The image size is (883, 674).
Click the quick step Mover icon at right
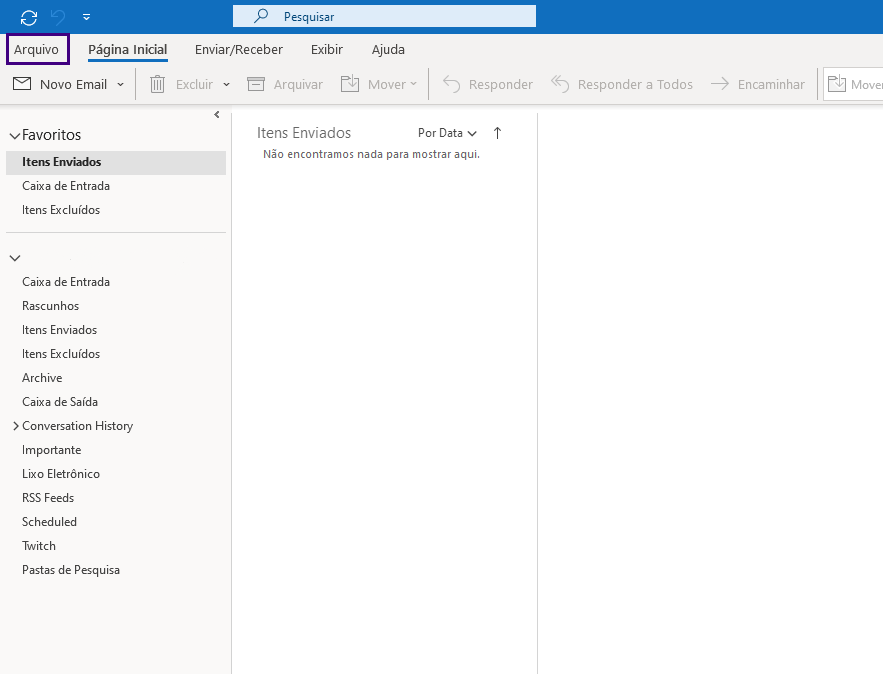pos(837,84)
